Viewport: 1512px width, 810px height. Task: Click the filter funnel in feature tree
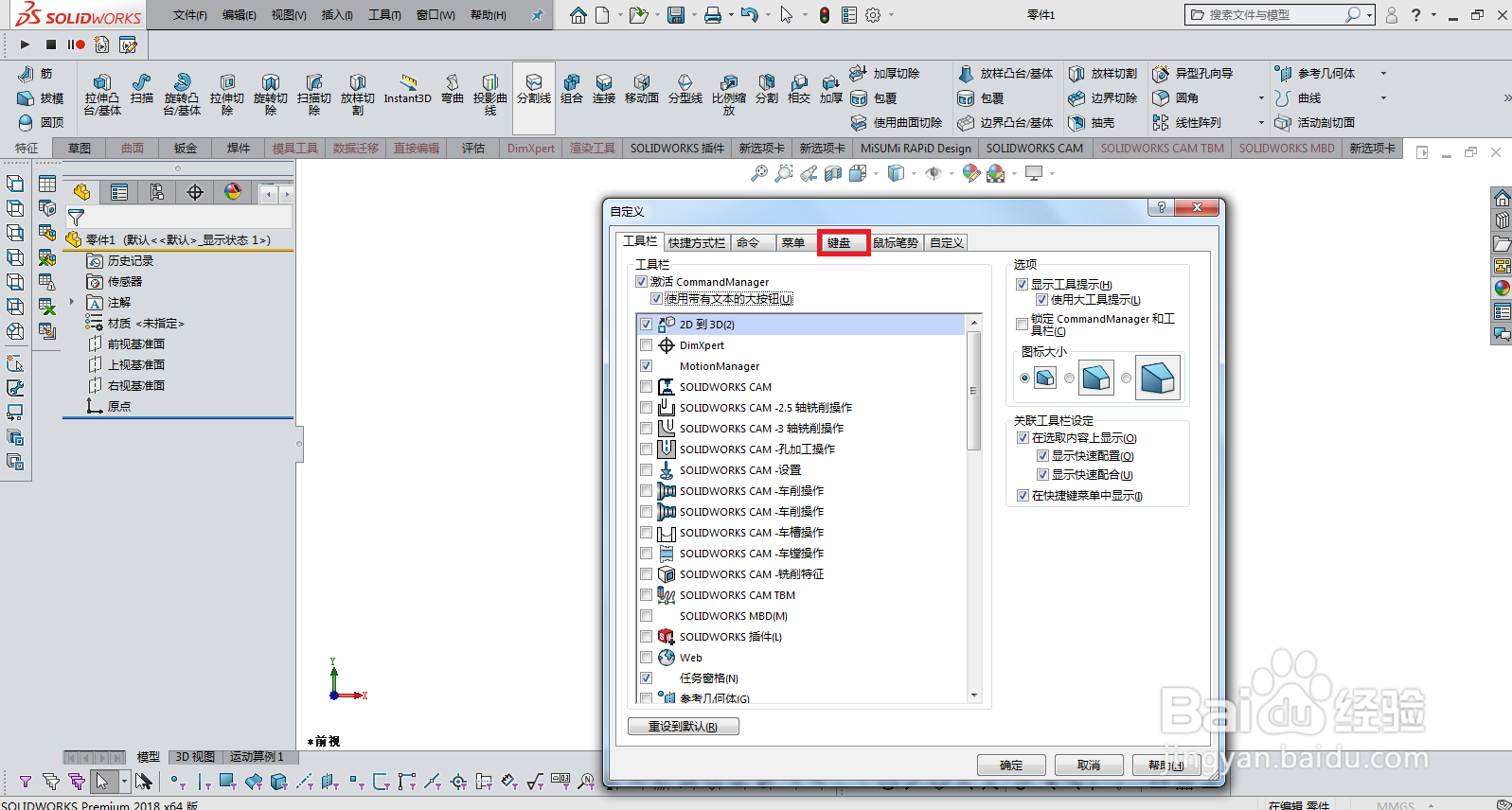tap(77, 217)
